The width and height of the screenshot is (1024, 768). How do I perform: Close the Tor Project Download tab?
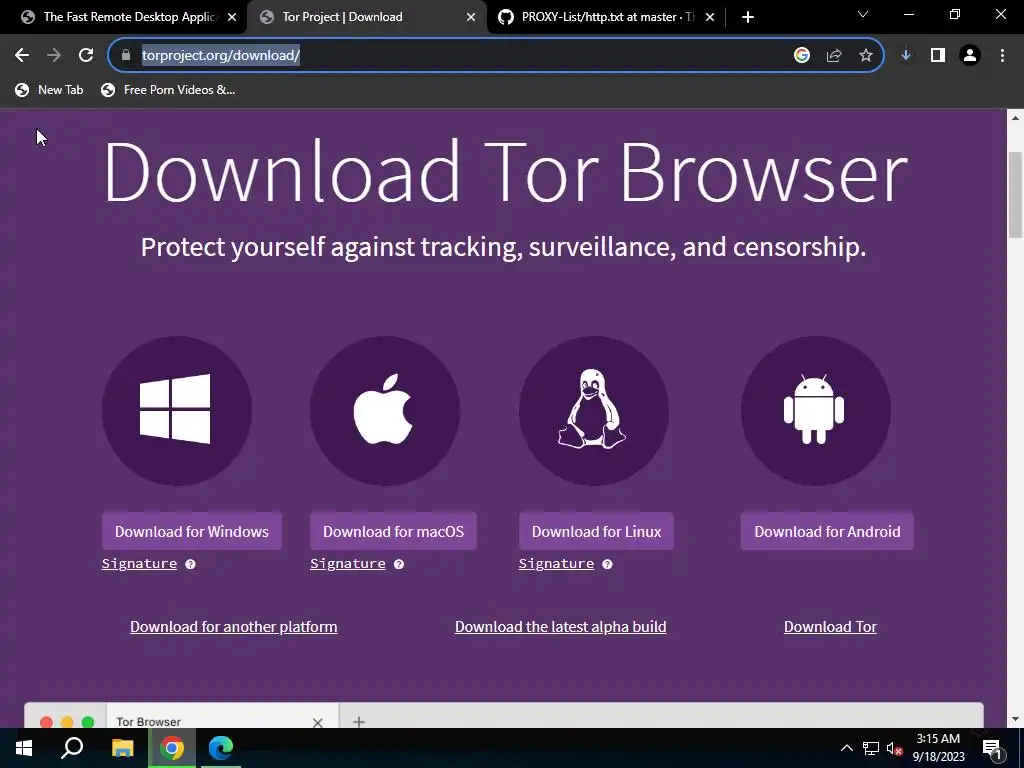(x=471, y=17)
